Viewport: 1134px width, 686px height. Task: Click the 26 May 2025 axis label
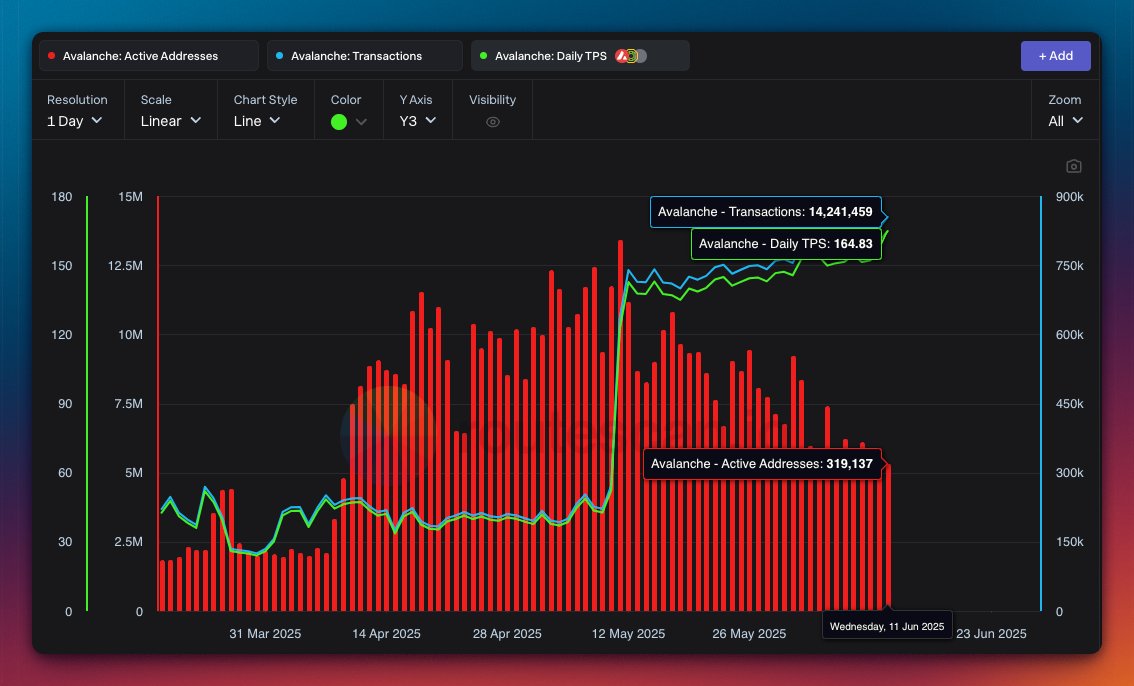click(749, 634)
